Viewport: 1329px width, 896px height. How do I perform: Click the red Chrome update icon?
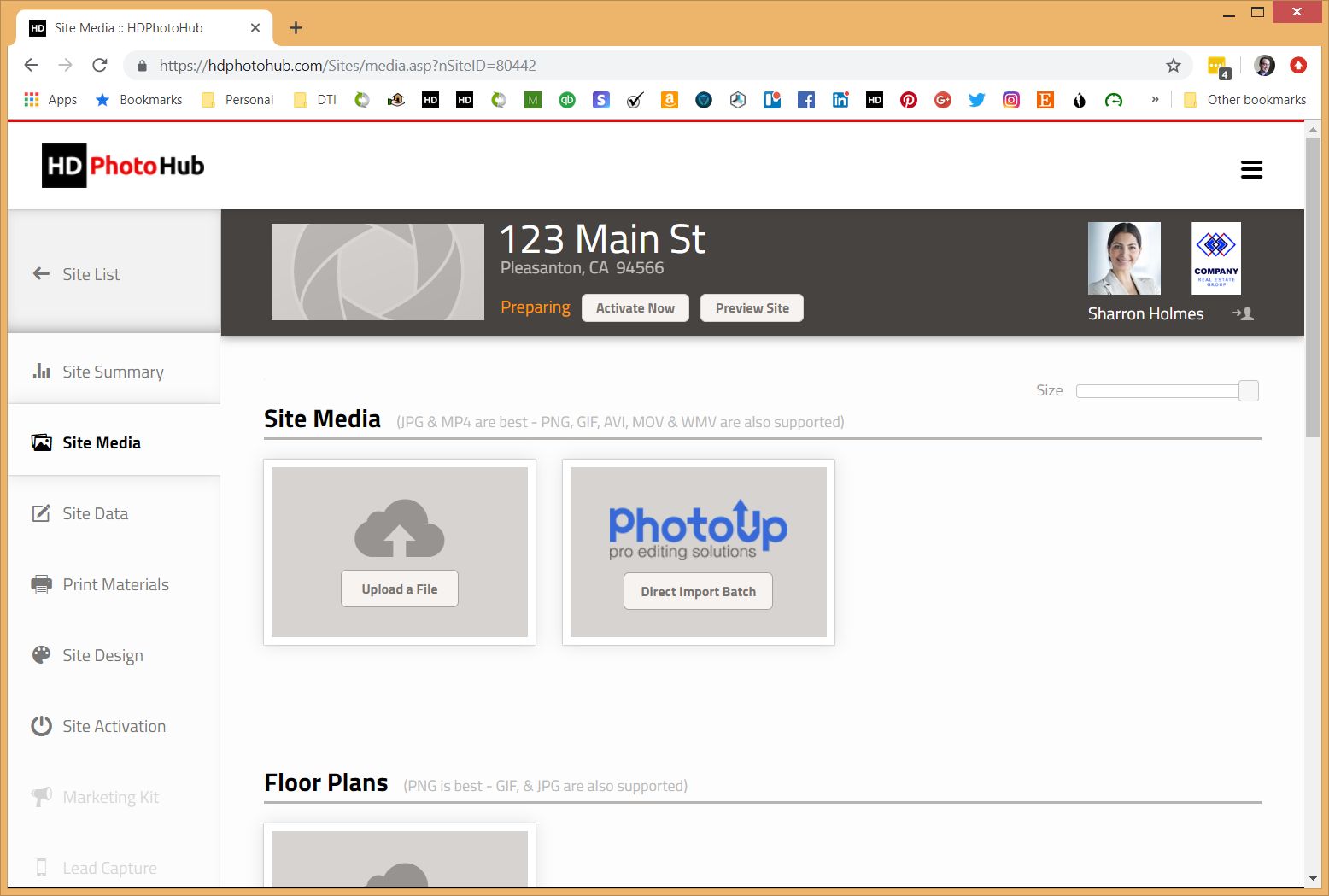(x=1298, y=65)
